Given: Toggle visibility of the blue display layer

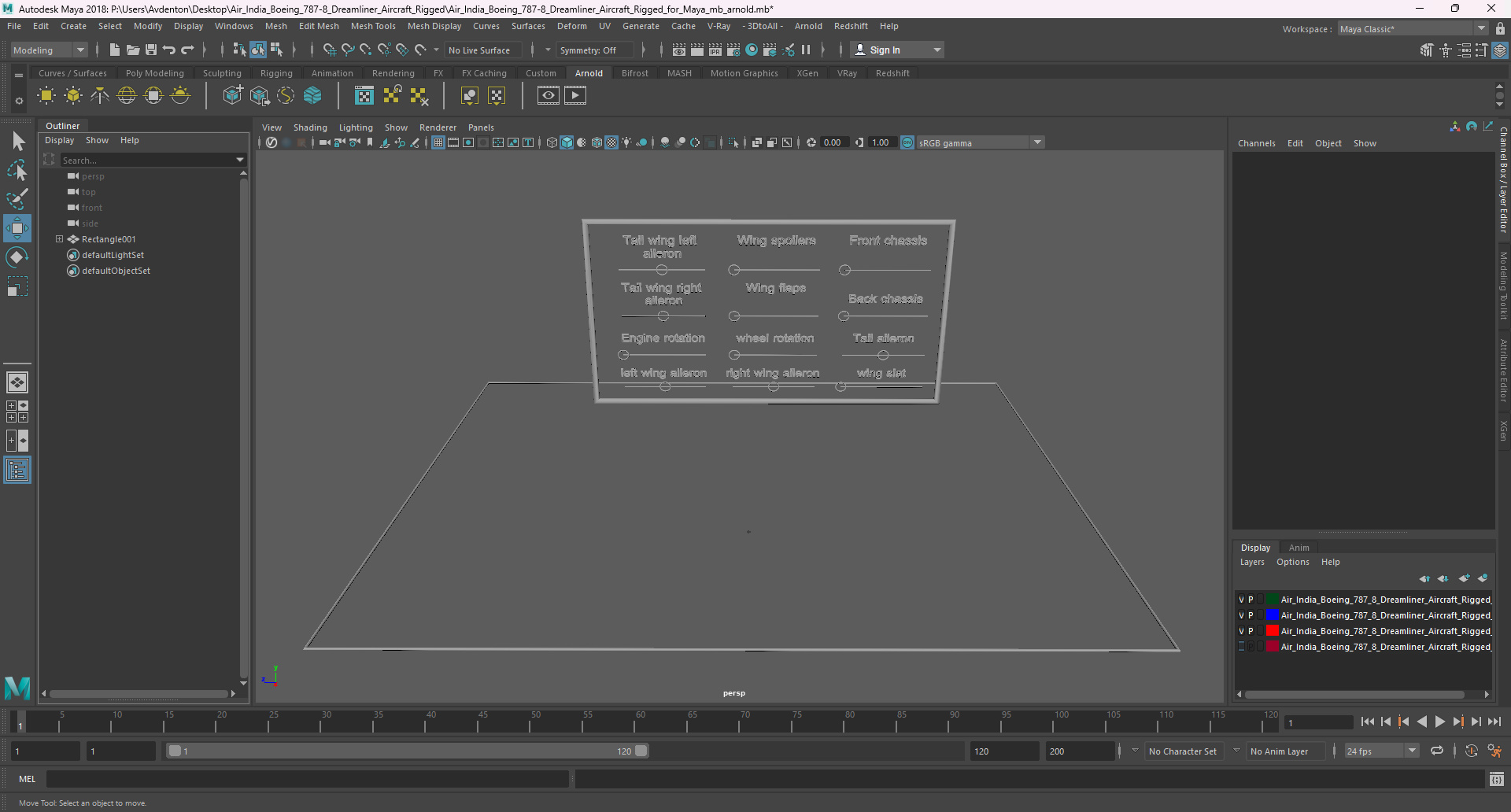Looking at the screenshot, I should click(x=1241, y=615).
